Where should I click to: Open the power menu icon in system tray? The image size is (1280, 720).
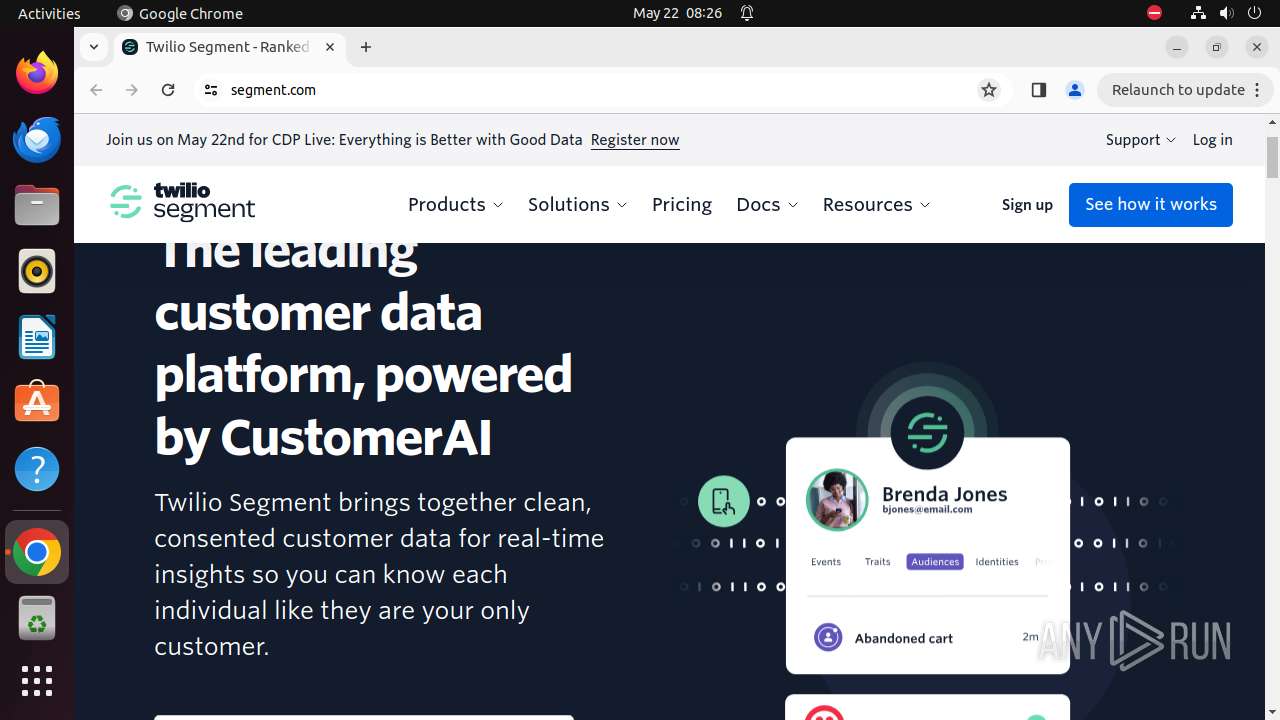tap(1254, 13)
